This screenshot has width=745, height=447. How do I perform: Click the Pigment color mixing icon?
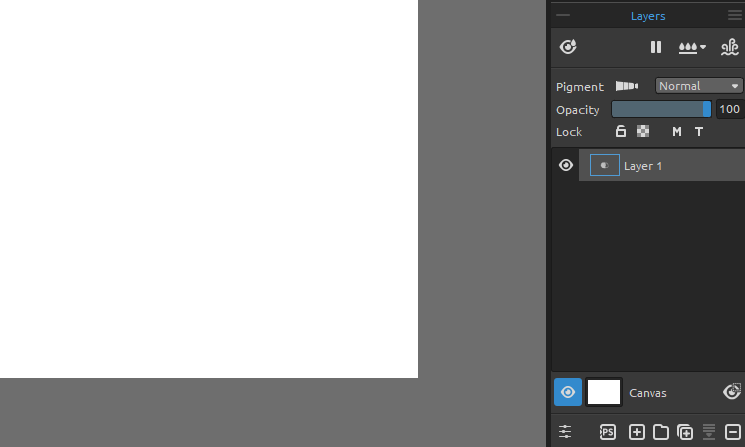(627, 86)
